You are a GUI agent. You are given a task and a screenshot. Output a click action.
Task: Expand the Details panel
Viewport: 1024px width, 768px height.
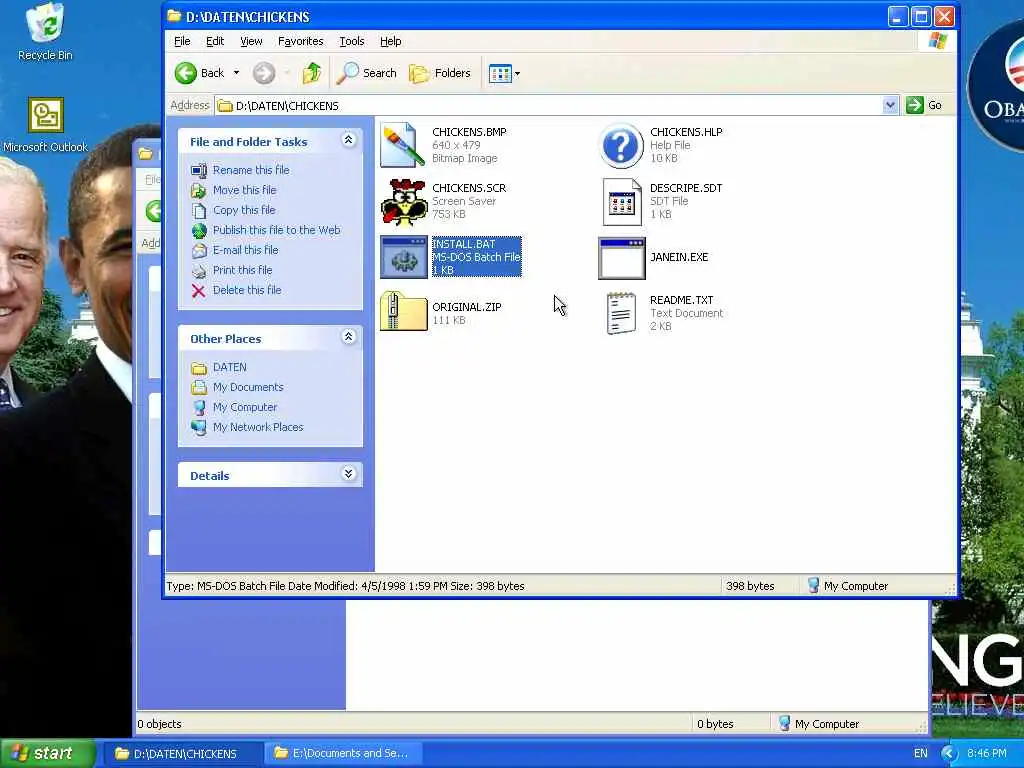pyautogui.click(x=349, y=474)
